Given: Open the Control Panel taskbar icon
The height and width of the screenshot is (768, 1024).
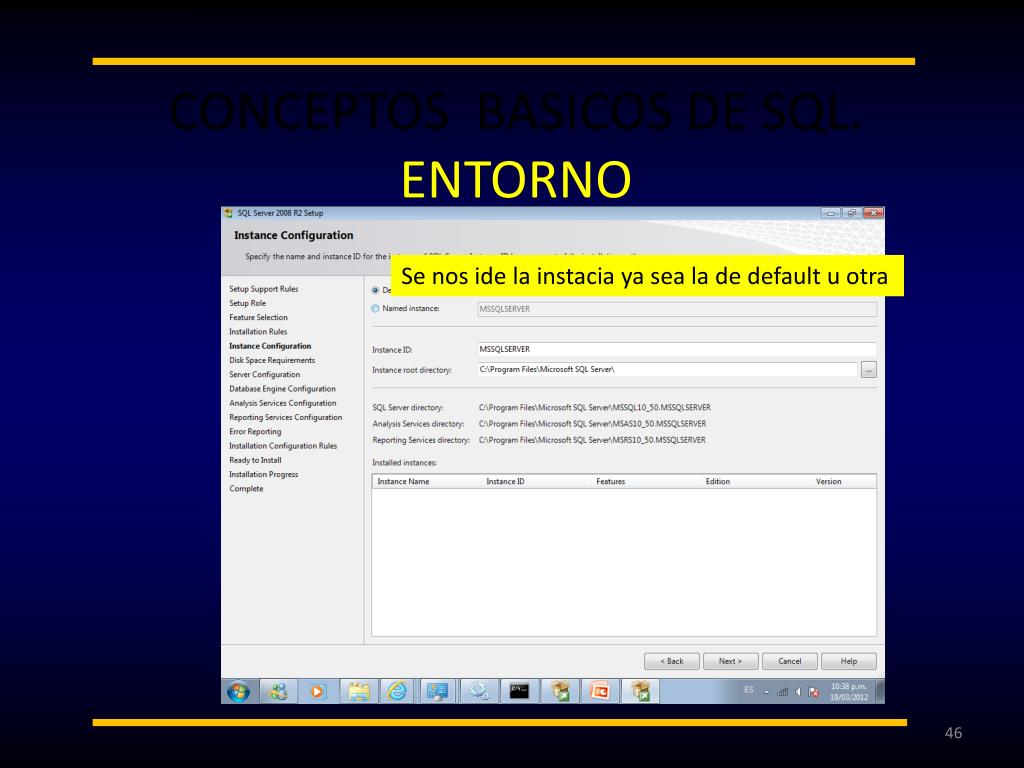Looking at the screenshot, I should [x=438, y=691].
